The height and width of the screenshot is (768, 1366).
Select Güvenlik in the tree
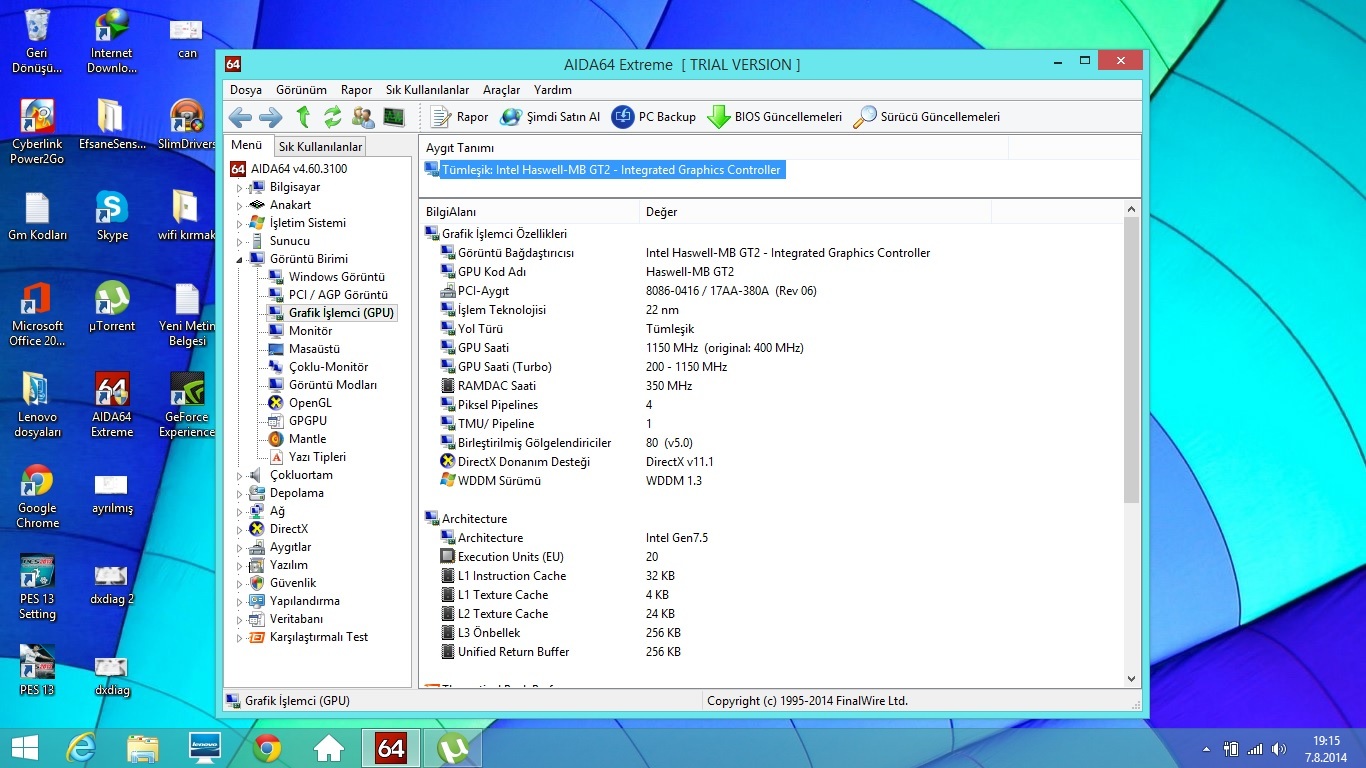click(293, 583)
